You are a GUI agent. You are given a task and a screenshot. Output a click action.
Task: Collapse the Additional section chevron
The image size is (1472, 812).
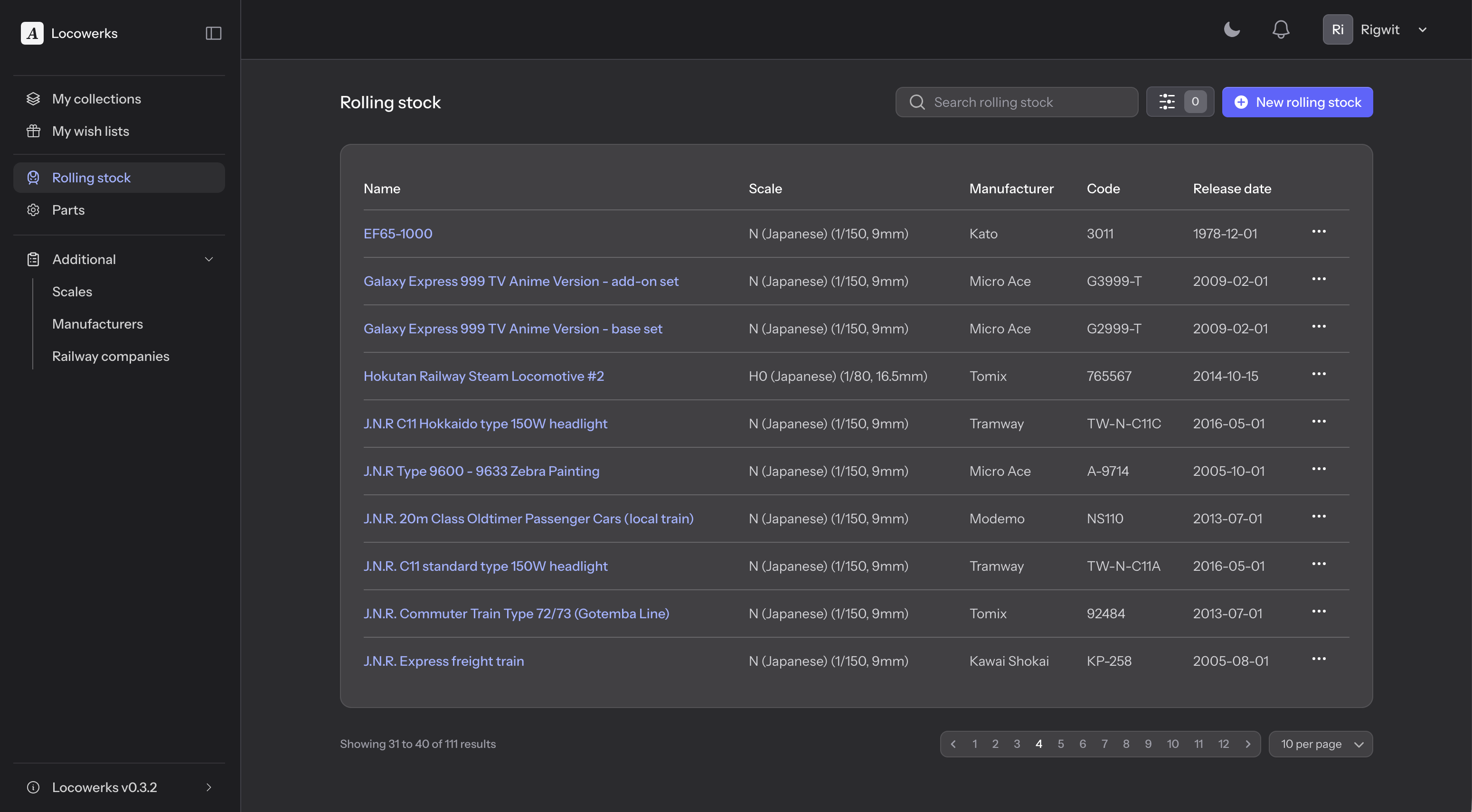coord(208,259)
